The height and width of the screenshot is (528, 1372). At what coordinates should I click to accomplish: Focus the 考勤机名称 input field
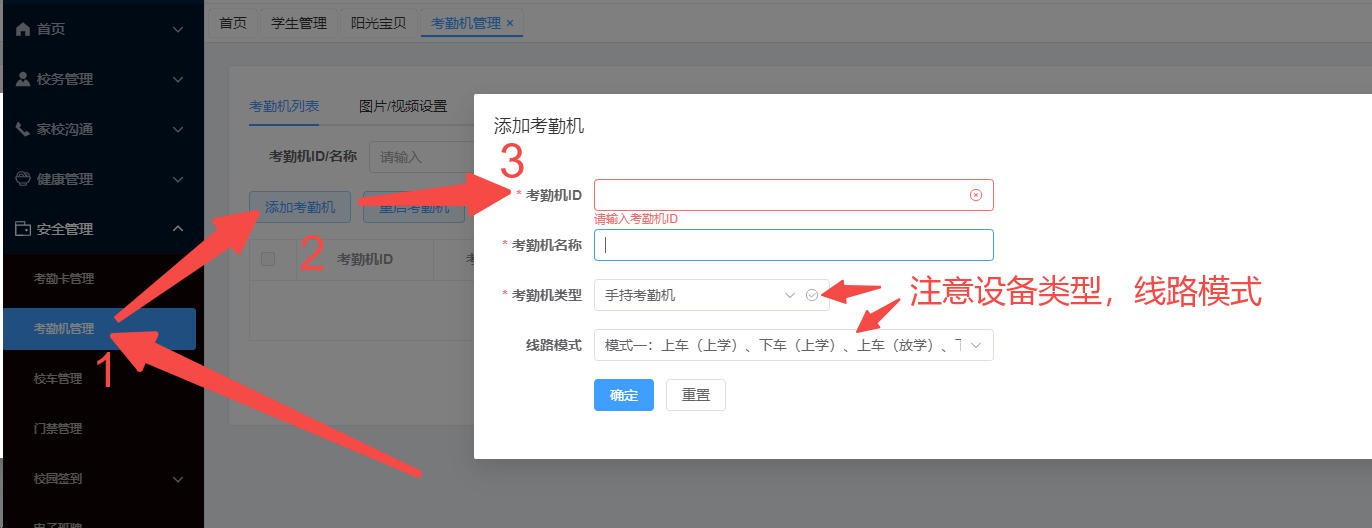point(794,245)
